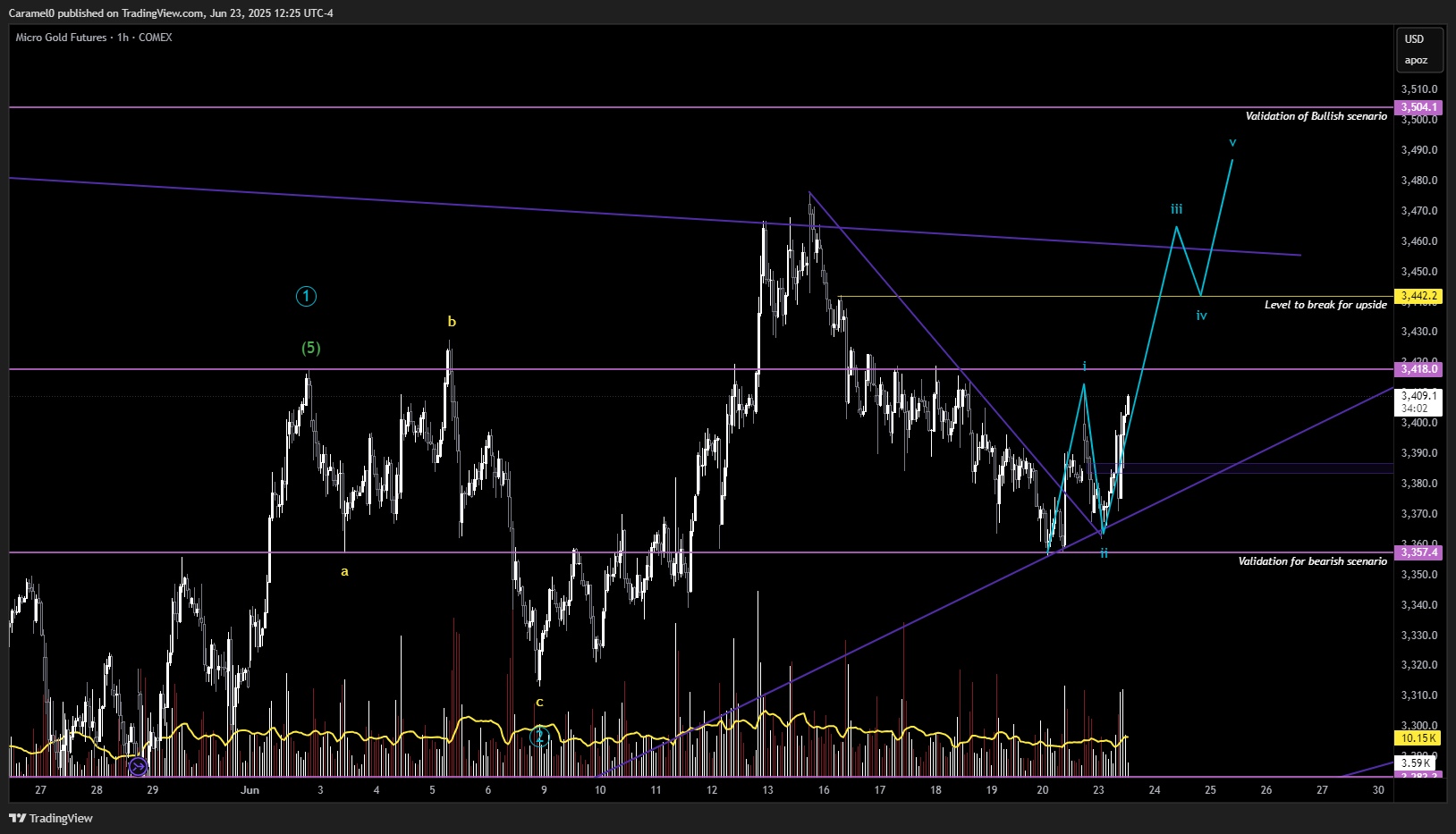
Task: Click the cyan 'ii' wave label
Action: (x=1104, y=553)
